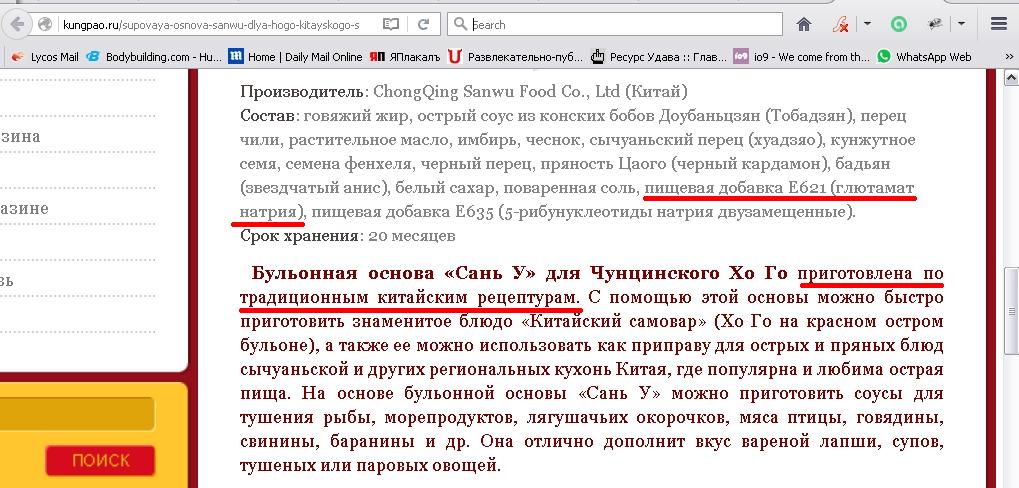Click the red-crossed script extension icon
Screen dimensions: 1019x488
point(840,25)
